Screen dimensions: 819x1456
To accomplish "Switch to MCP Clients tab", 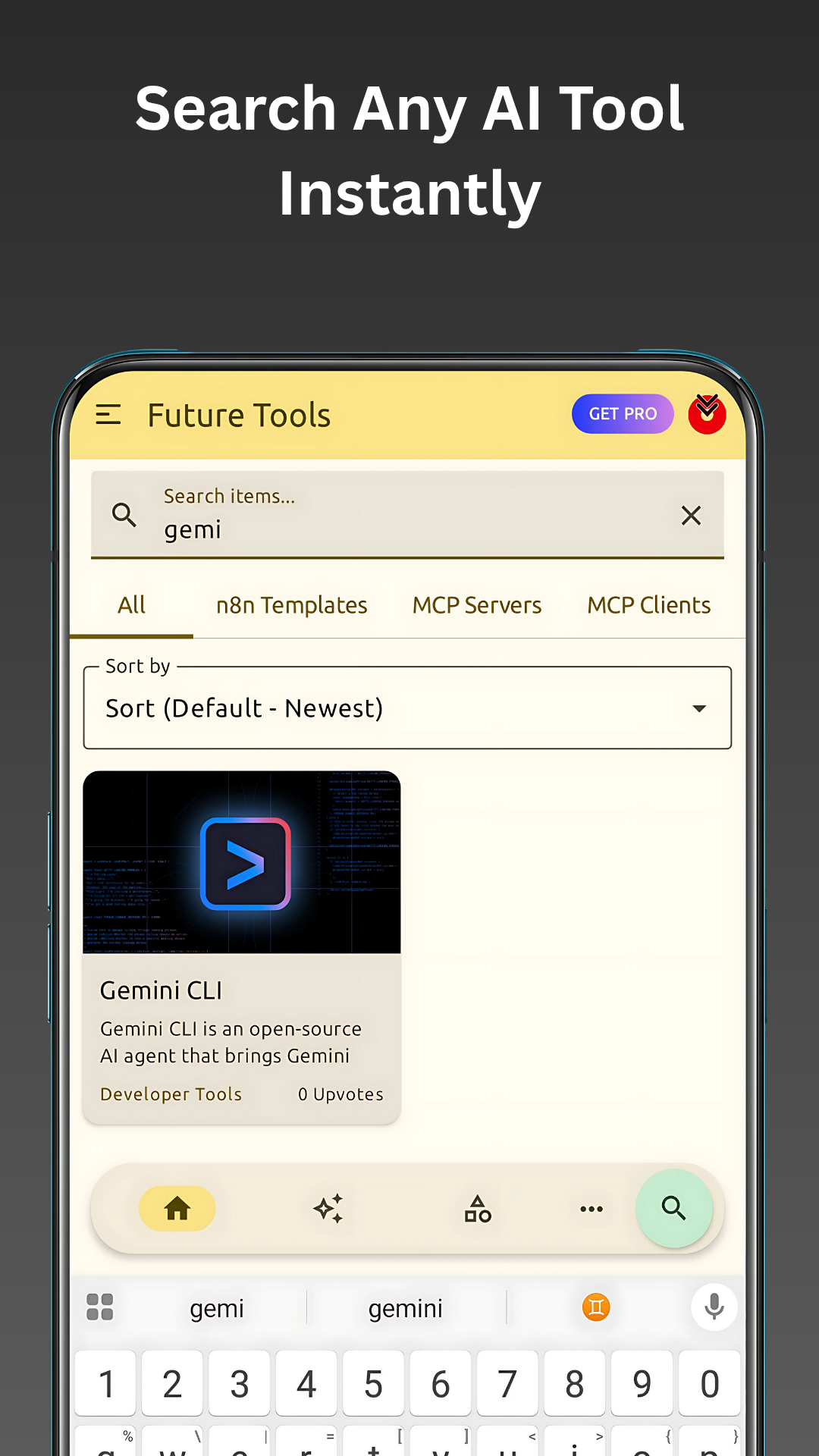I will click(648, 605).
